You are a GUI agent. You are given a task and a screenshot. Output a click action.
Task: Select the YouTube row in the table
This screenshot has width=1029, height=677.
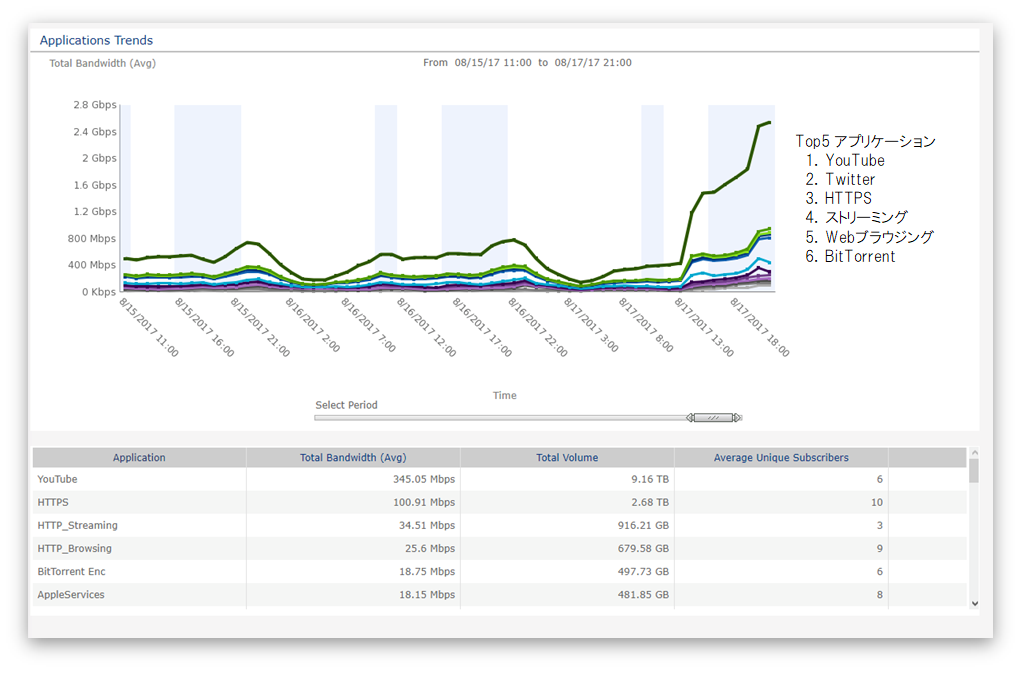click(x=499, y=480)
